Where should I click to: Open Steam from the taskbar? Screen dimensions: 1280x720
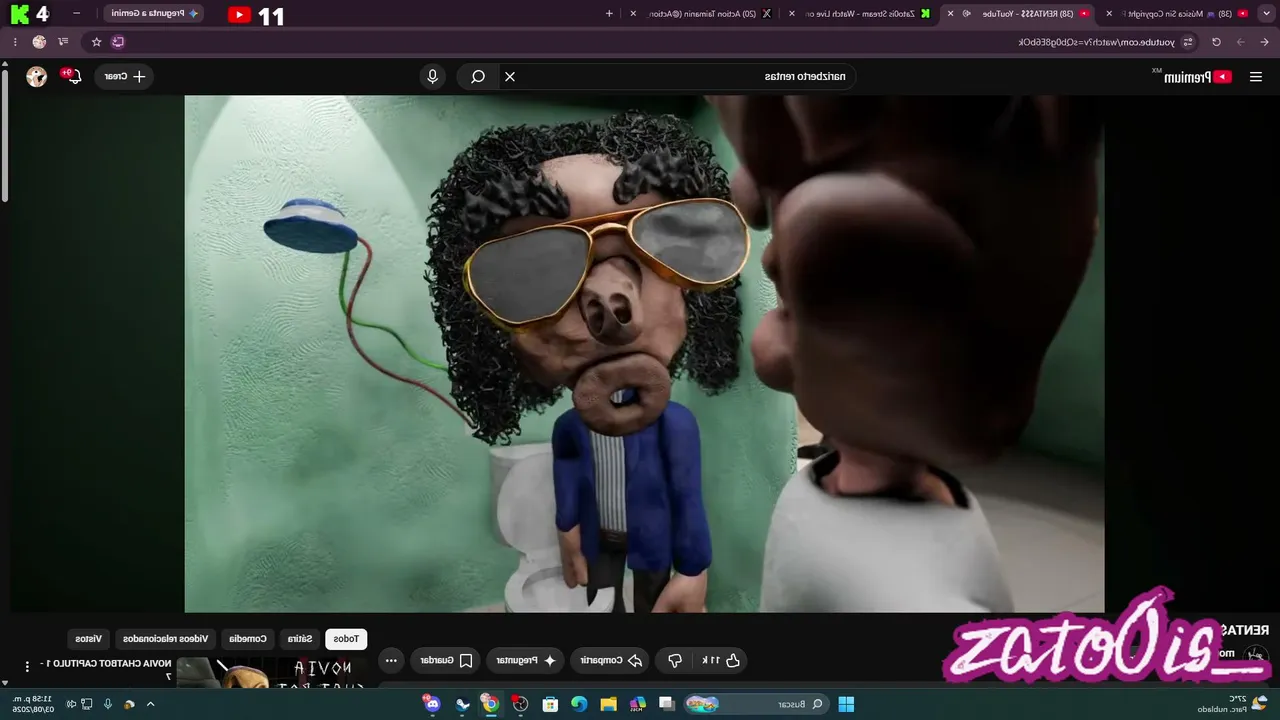tap(462, 704)
